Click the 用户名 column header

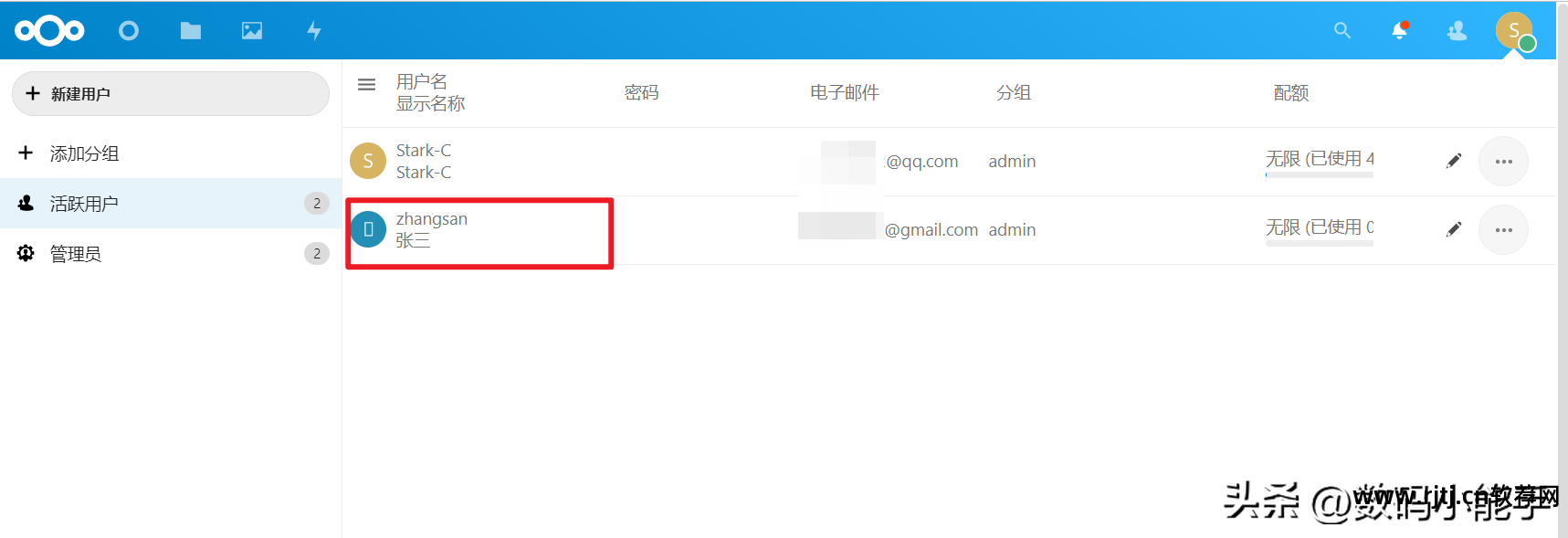pyautogui.click(x=422, y=81)
